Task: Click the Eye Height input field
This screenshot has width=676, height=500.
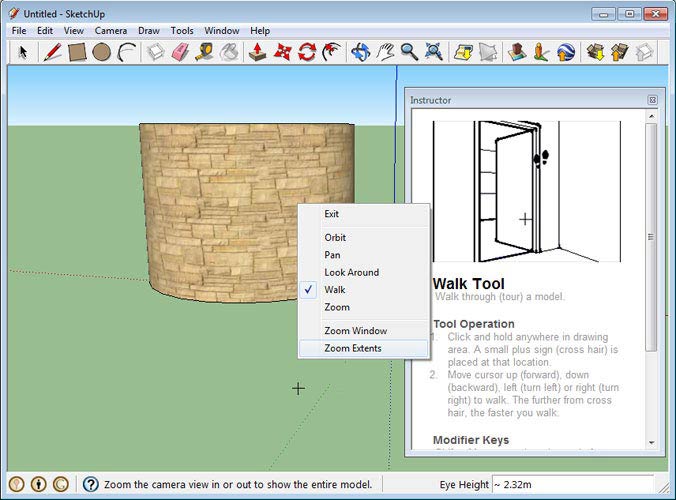Action: tap(570, 485)
